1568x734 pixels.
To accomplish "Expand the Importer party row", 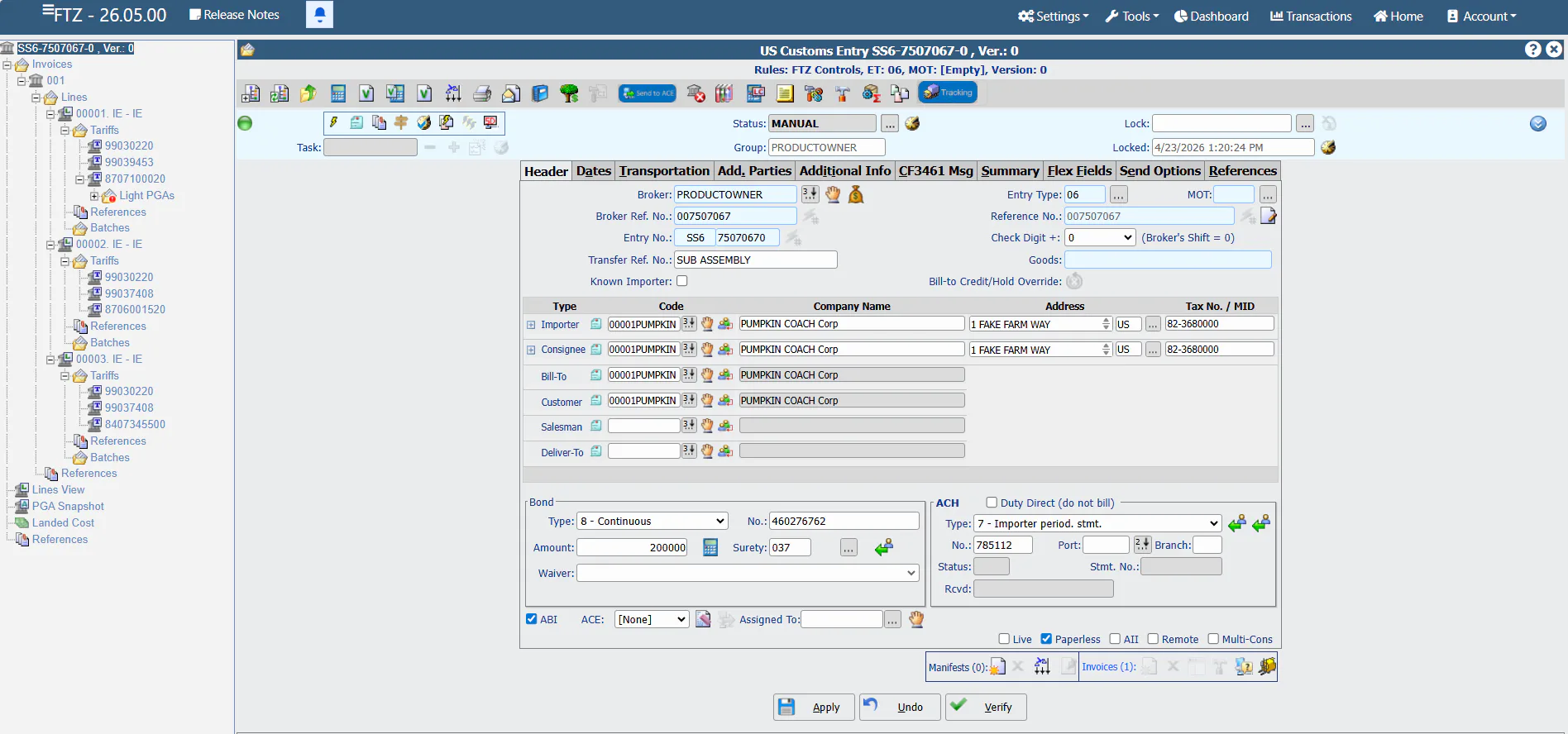I will point(531,325).
